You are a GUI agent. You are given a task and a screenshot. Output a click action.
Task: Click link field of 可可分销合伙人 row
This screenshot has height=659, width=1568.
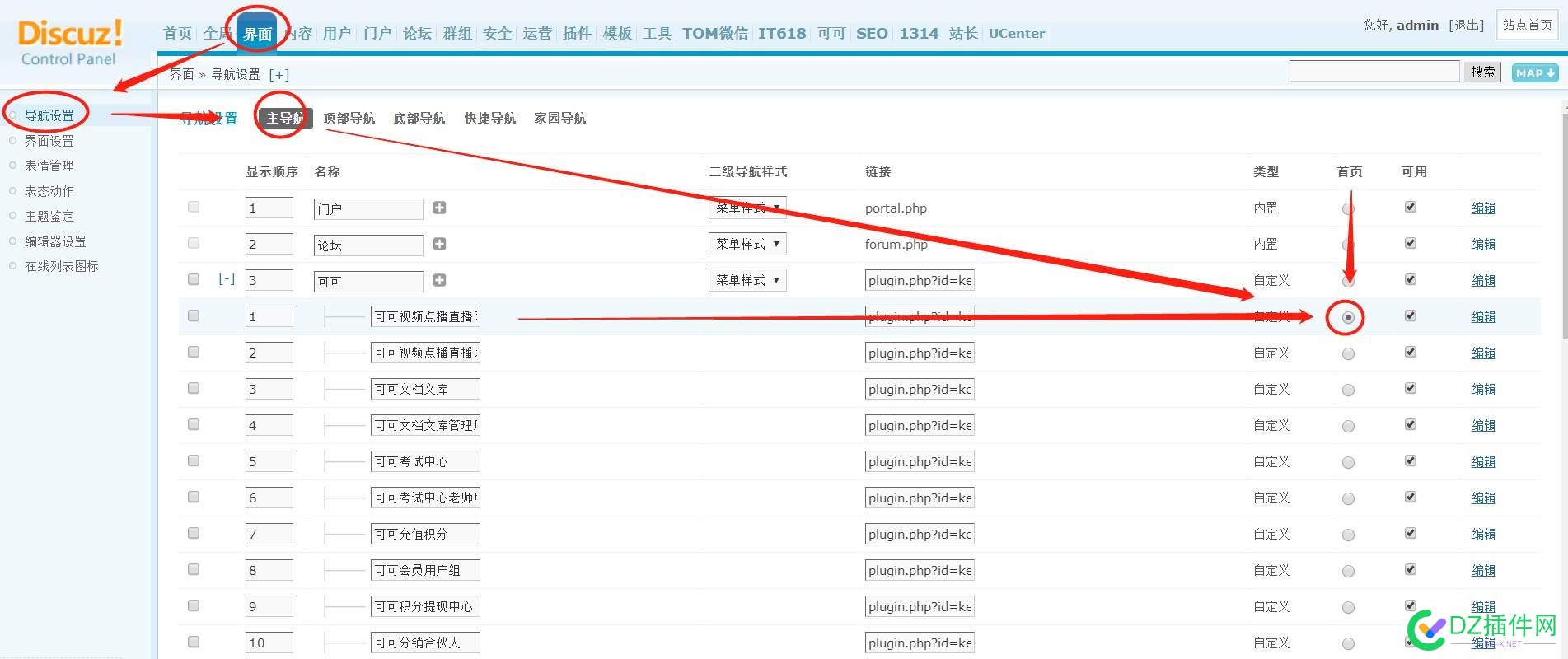[x=920, y=643]
